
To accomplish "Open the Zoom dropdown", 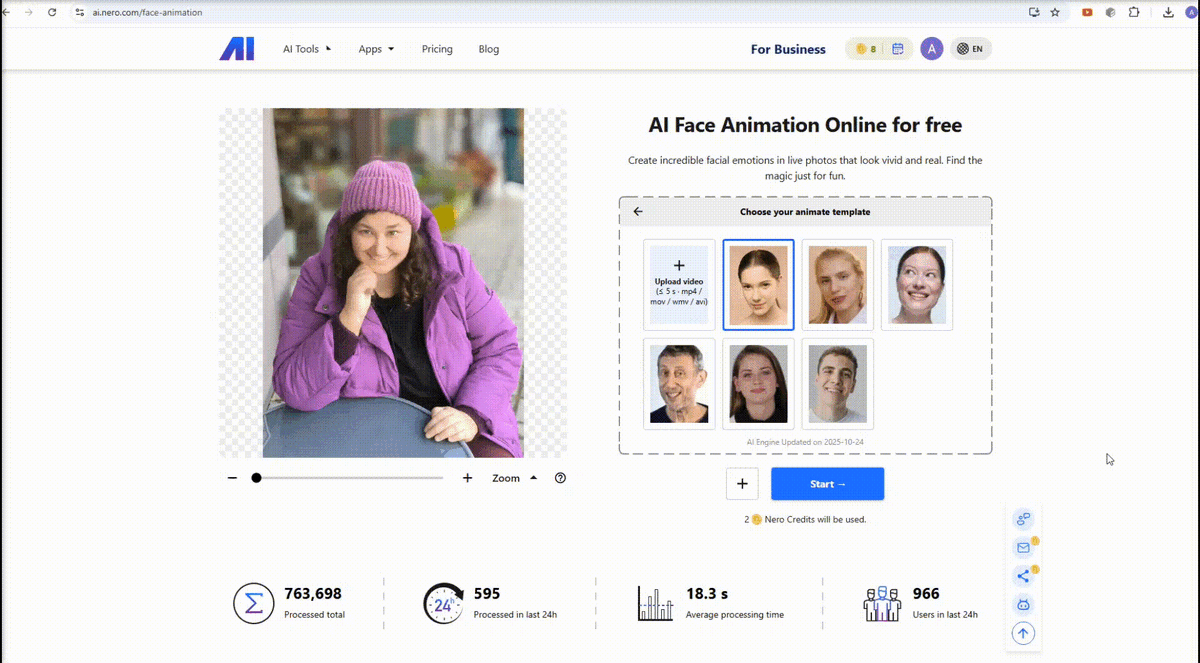I will [514, 478].
